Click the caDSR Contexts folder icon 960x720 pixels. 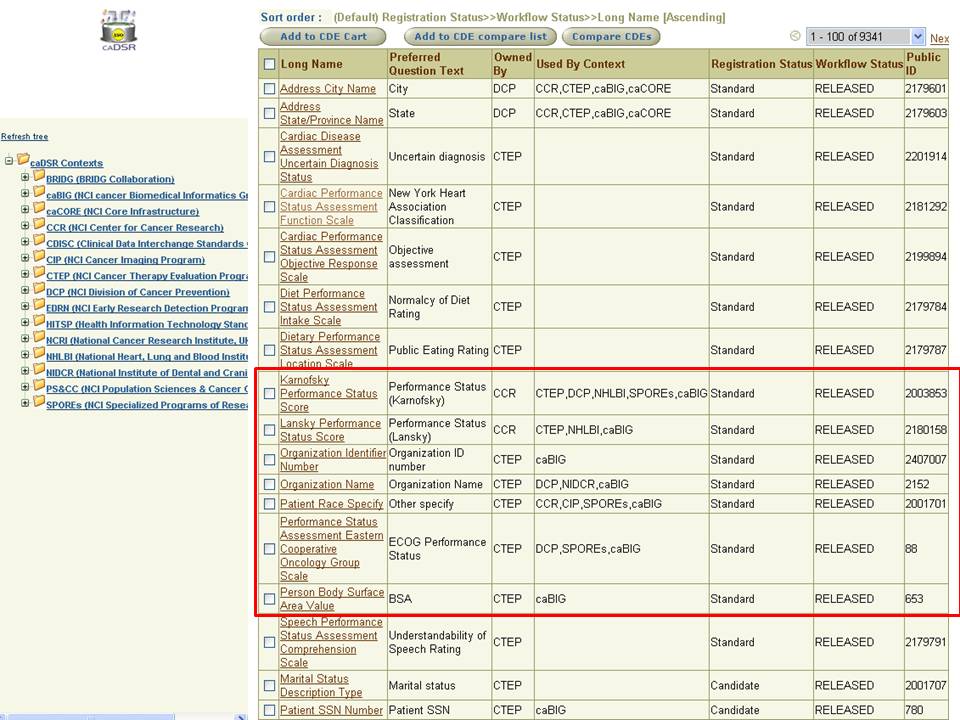click(23, 160)
